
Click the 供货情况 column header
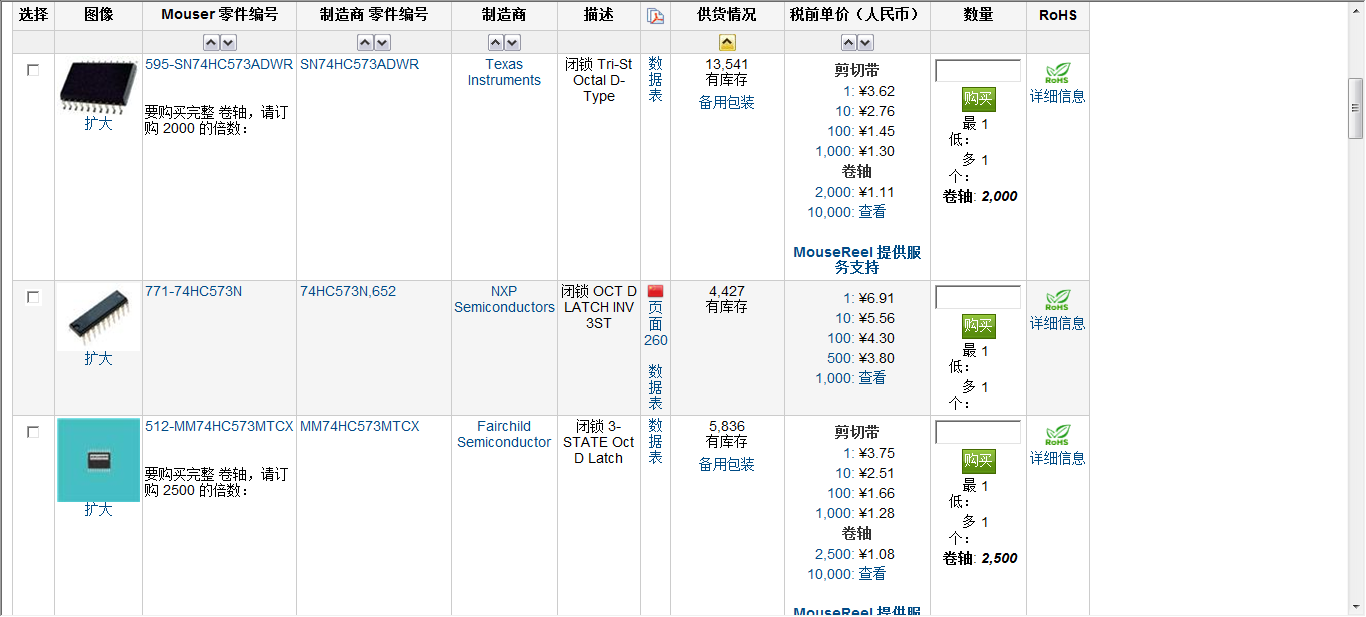point(727,15)
